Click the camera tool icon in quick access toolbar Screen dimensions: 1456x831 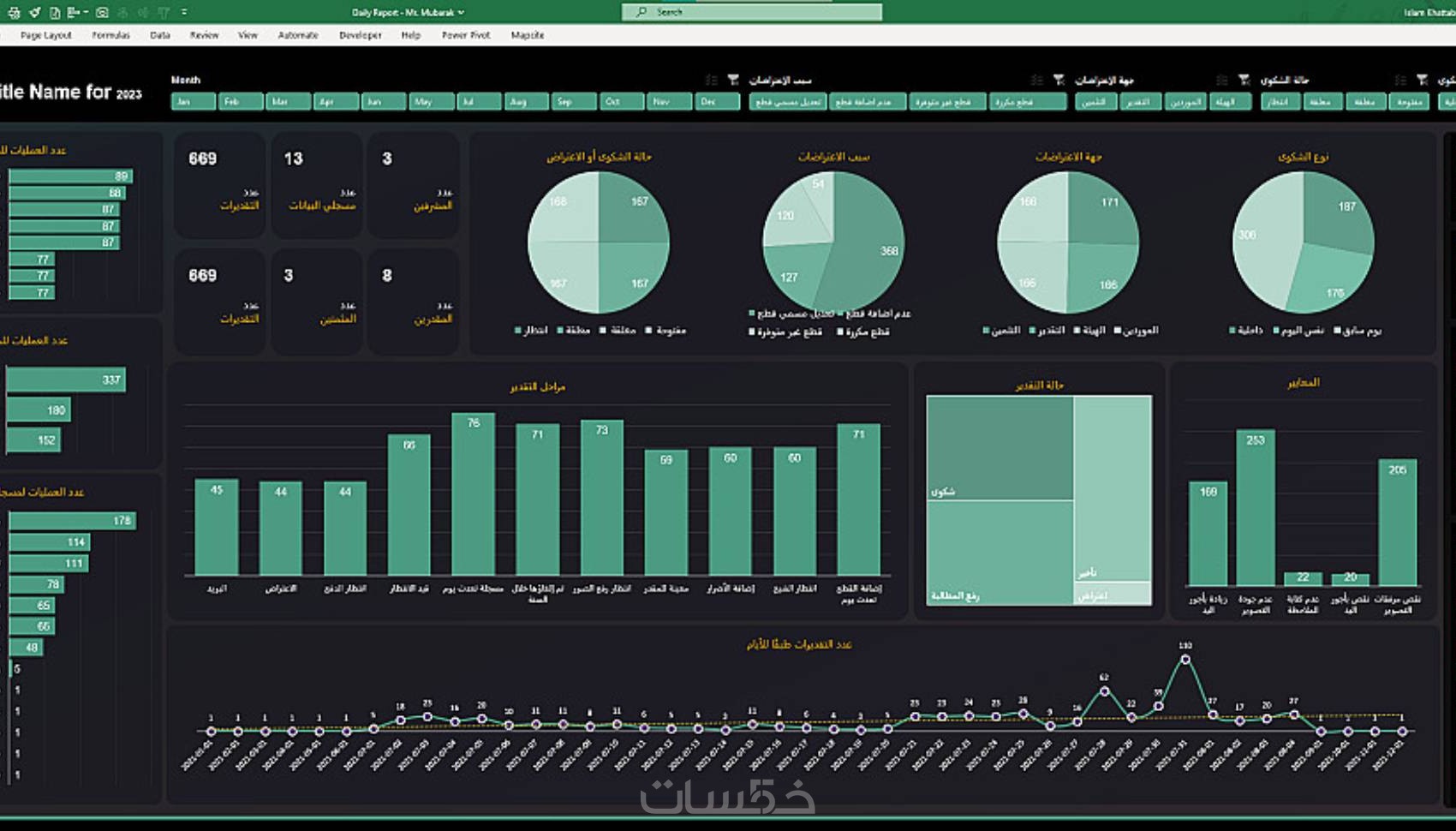(102, 13)
